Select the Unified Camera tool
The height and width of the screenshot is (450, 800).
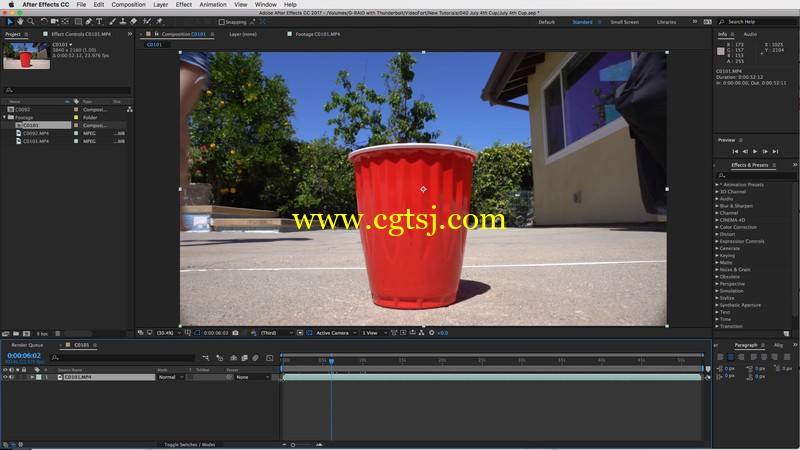[54, 21]
